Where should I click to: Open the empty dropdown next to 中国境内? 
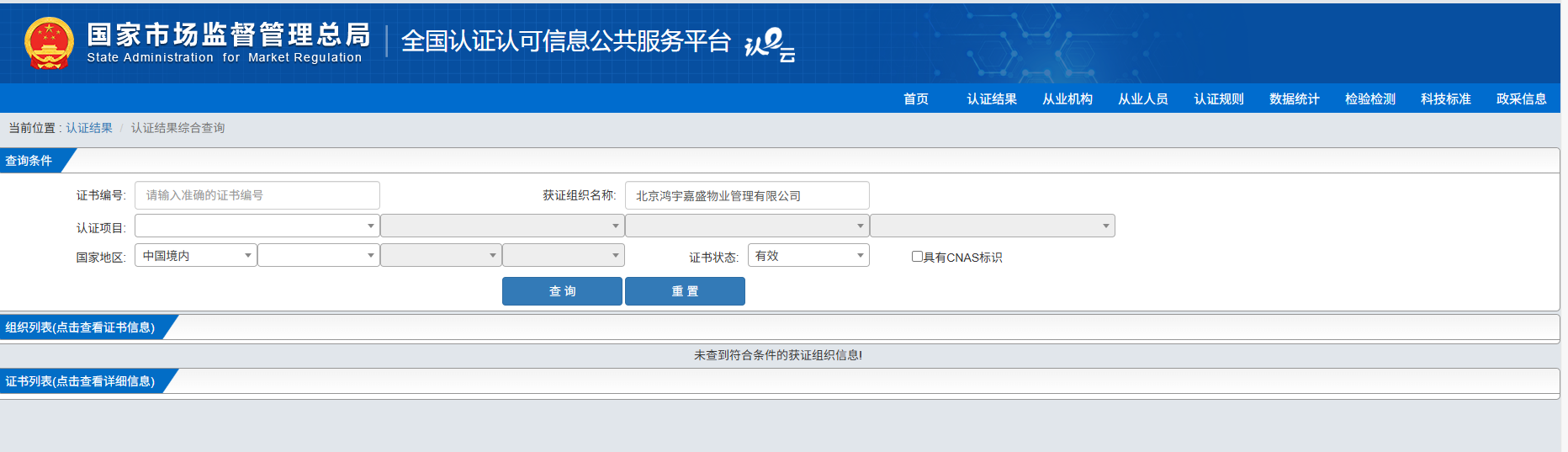pos(318,255)
